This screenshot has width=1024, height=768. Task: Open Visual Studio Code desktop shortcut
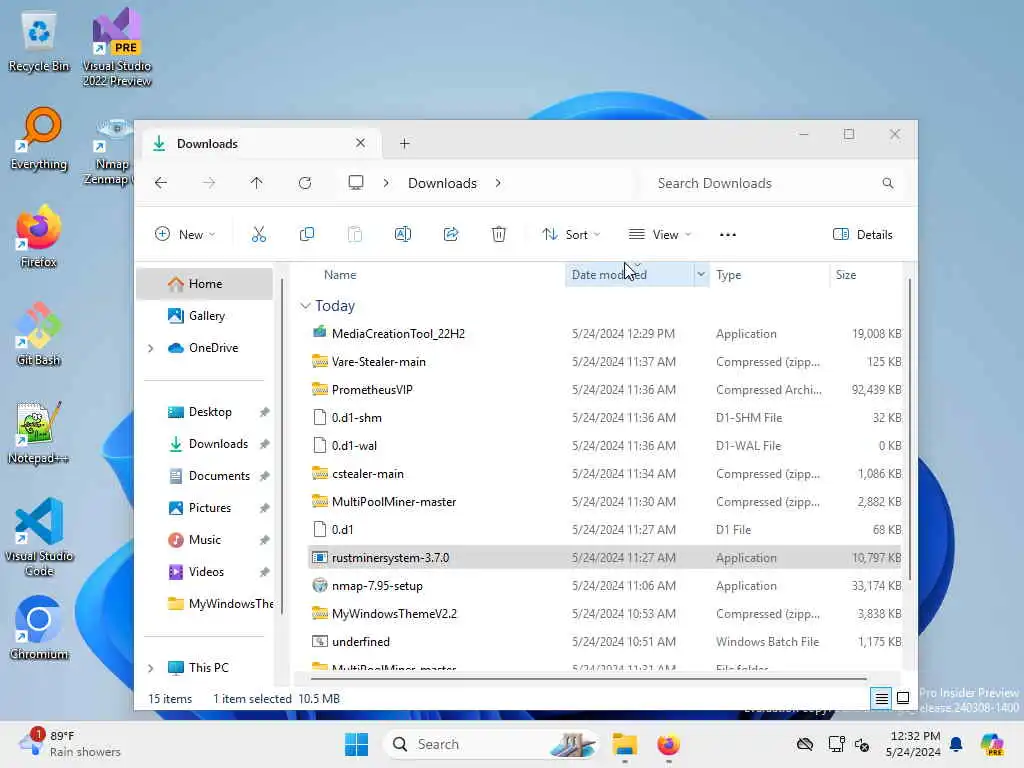click(x=39, y=537)
